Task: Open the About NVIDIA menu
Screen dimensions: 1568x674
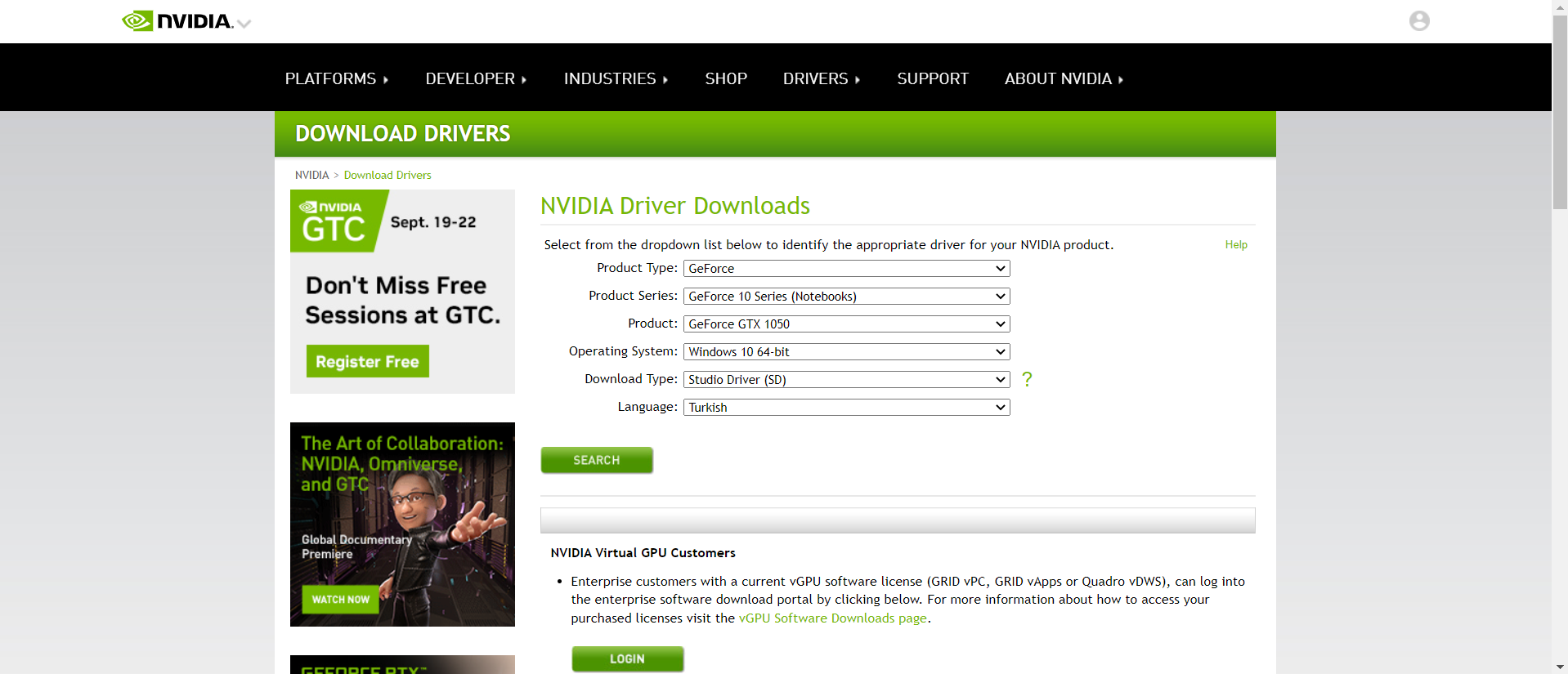Action: coord(1064,78)
